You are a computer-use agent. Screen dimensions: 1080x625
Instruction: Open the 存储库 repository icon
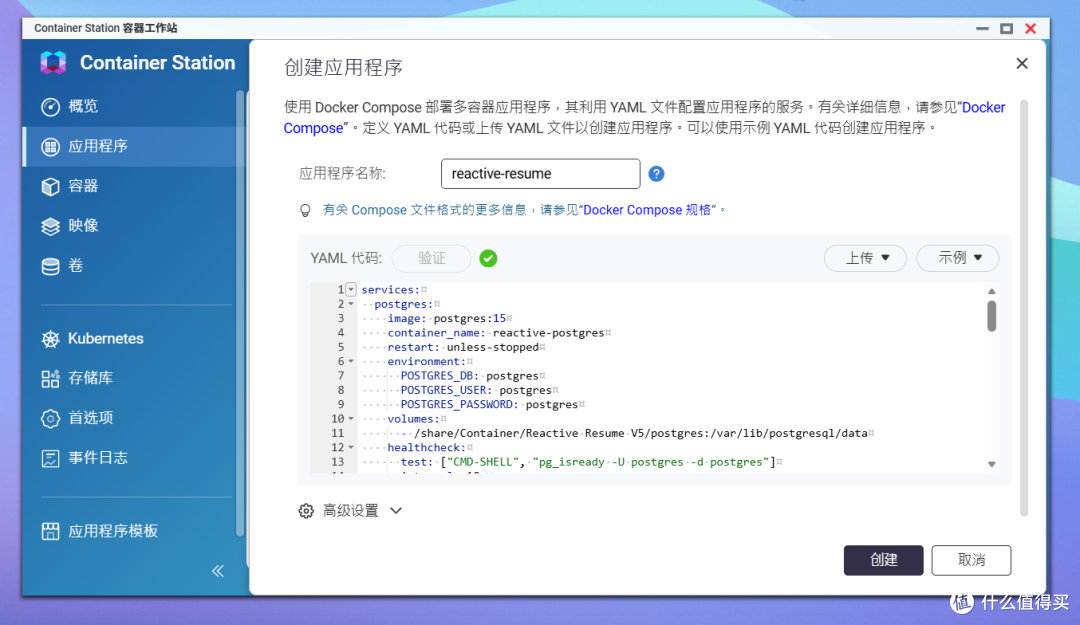point(50,378)
